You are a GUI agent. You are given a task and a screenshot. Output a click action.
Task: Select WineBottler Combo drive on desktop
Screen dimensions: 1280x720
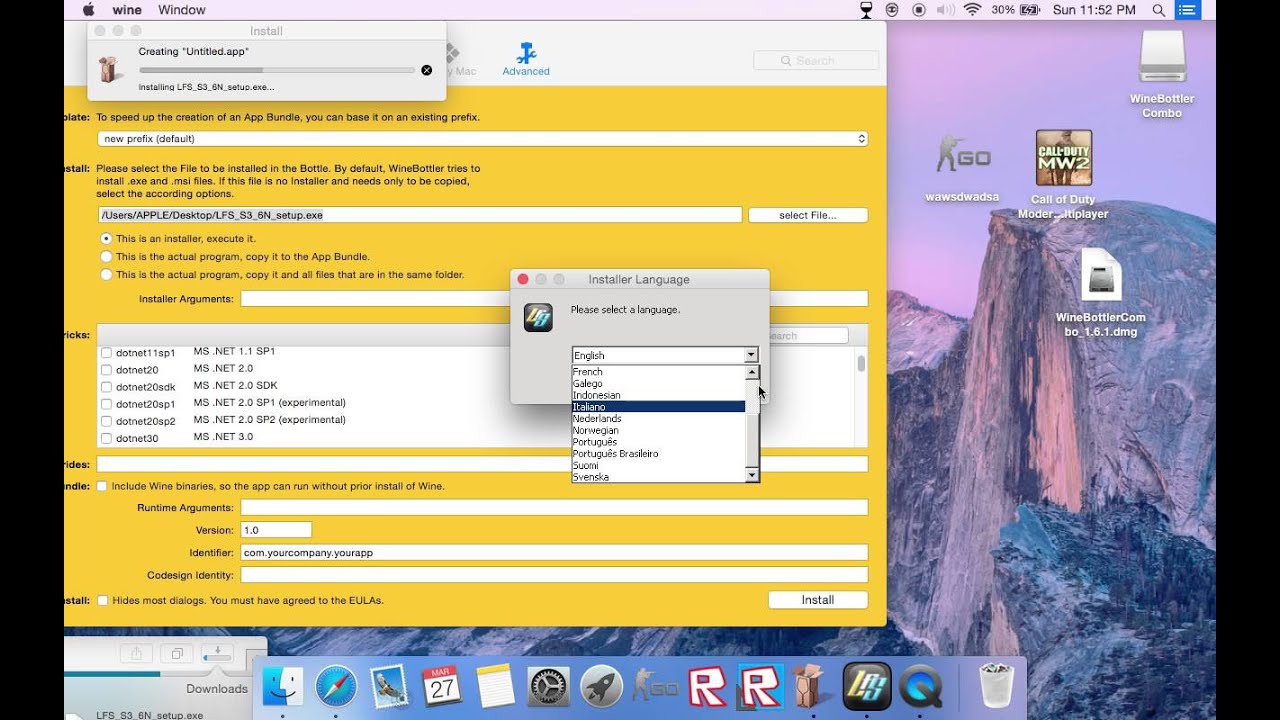[1162, 57]
